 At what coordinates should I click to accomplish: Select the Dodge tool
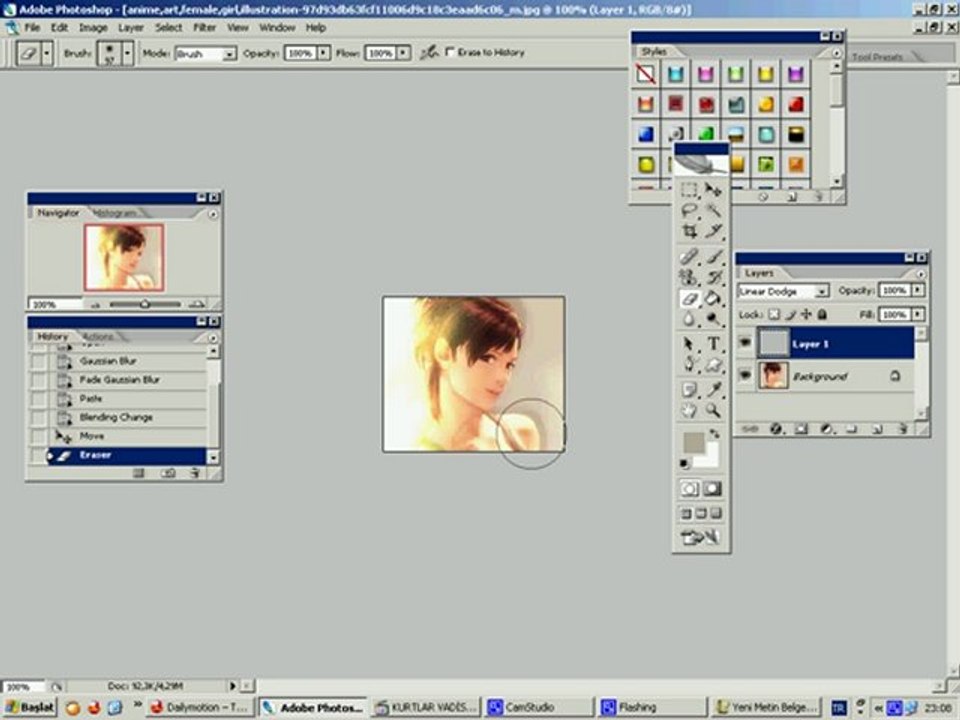713,319
